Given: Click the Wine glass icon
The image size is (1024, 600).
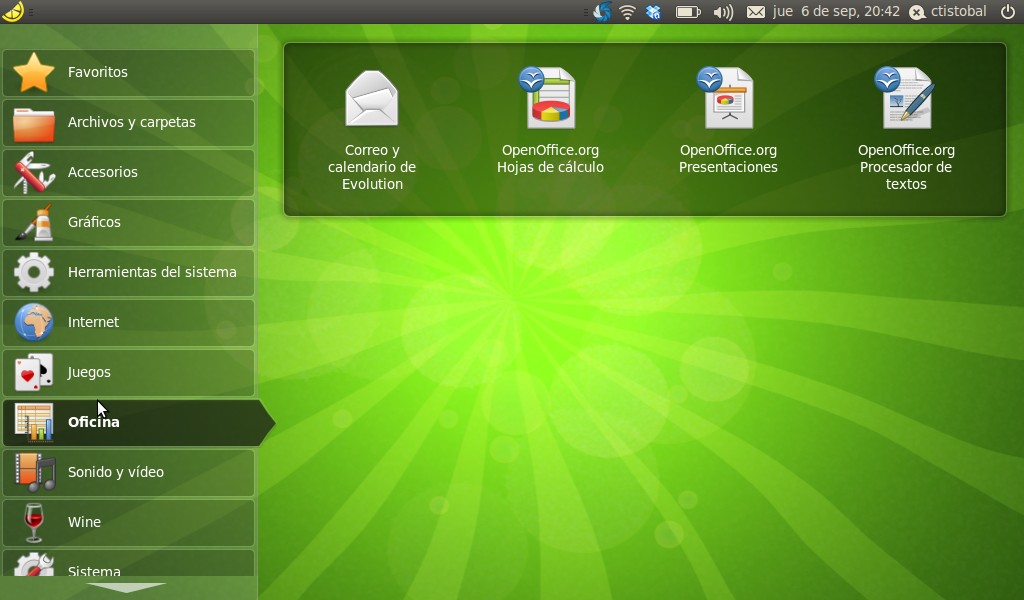Looking at the screenshot, I should (33, 522).
